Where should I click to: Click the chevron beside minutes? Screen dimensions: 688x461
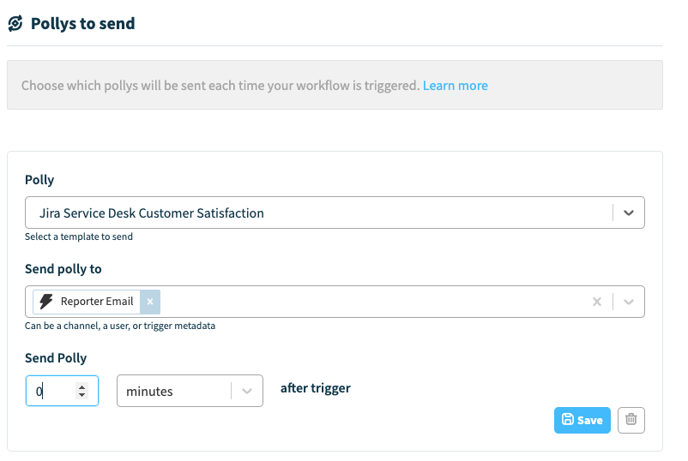pyautogui.click(x=247, y=391)
